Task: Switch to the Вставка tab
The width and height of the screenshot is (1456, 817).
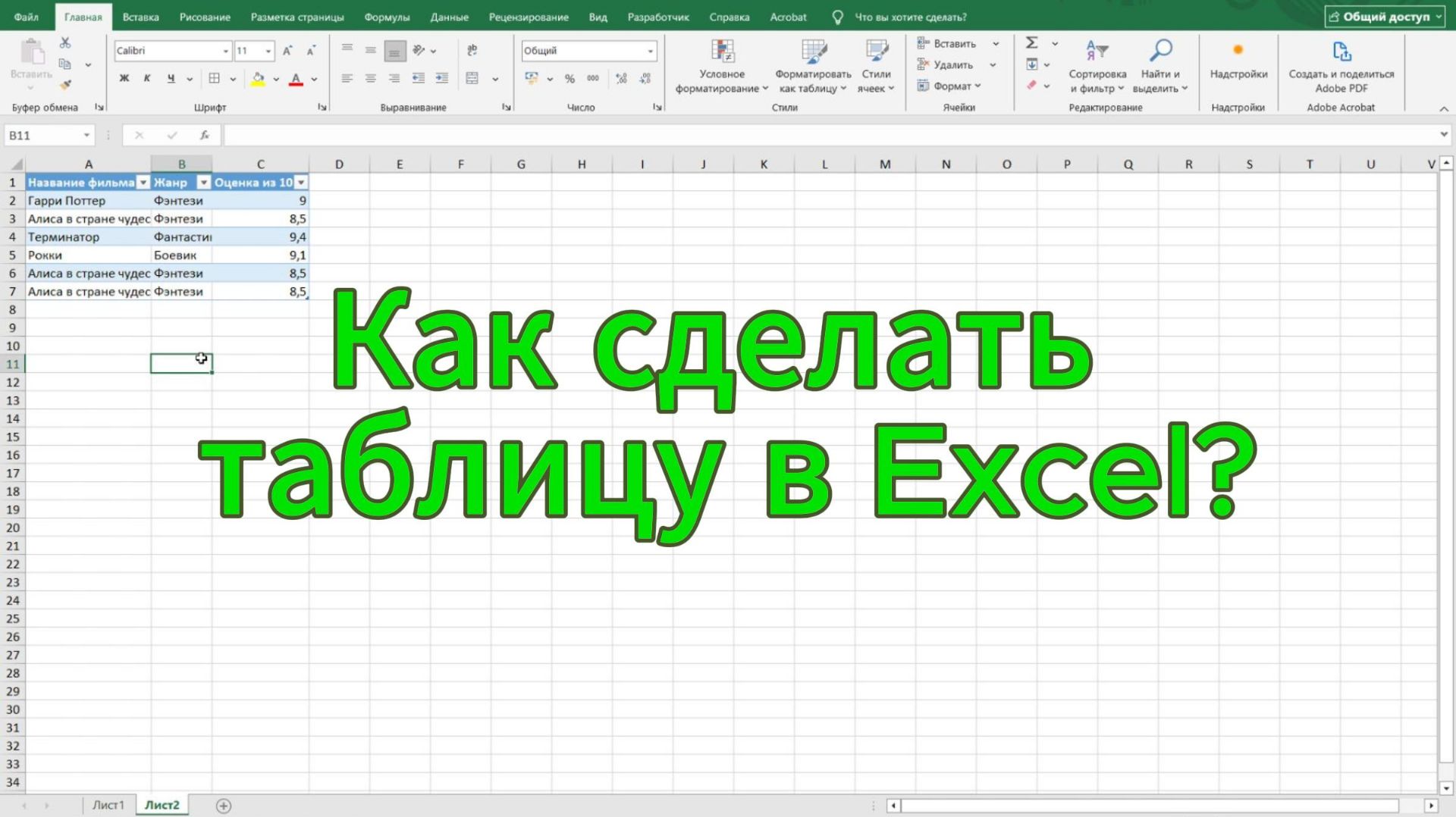Action: (141, 17)
